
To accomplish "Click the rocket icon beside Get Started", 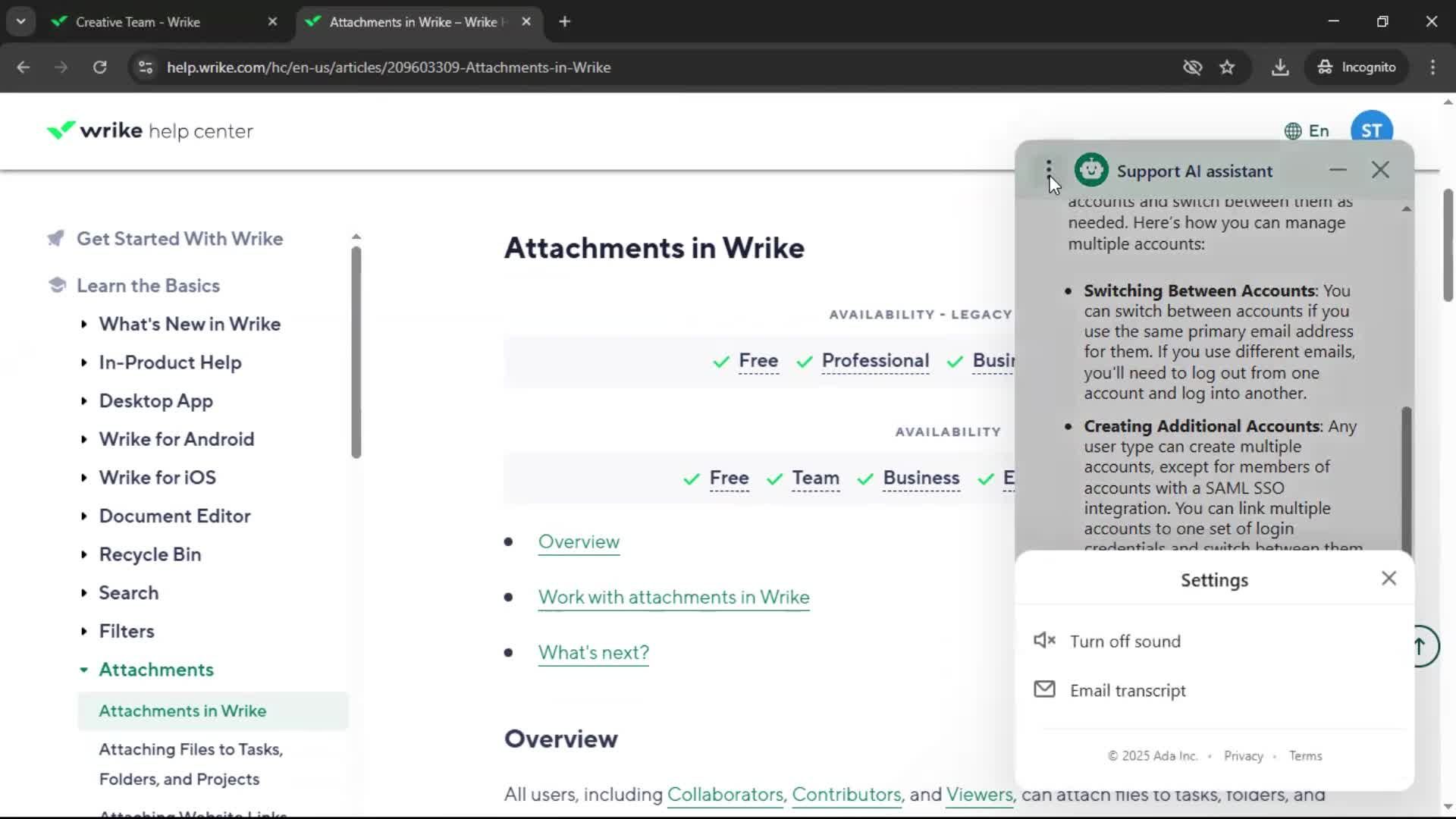I will [55, 239].
